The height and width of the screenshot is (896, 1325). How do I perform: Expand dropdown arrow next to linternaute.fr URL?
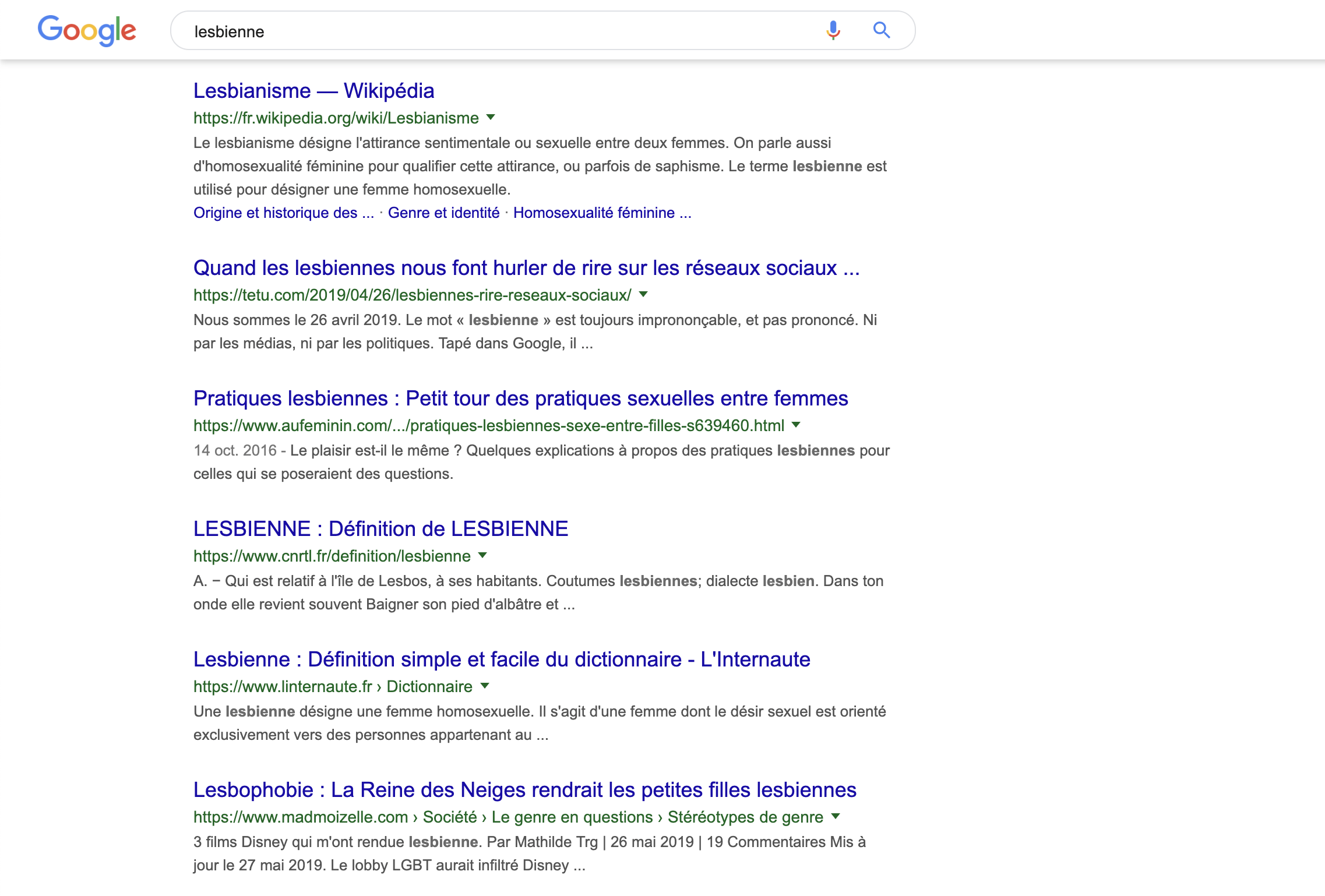click(485, 686)
